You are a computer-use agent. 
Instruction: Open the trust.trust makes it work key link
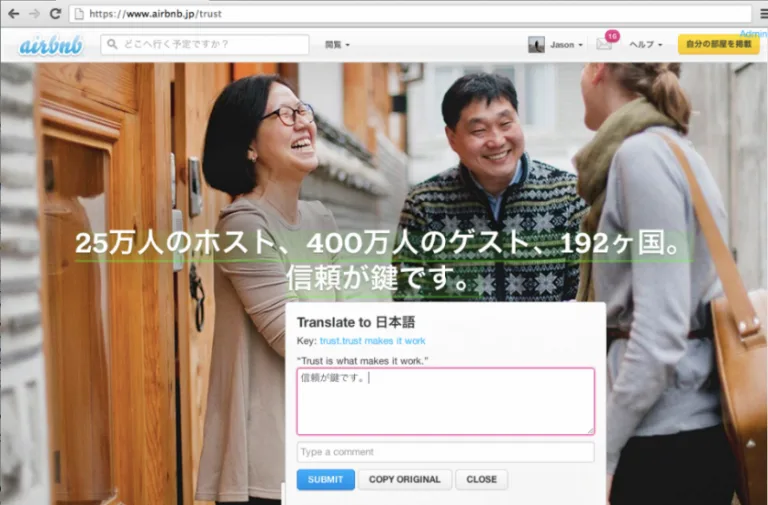[x=372, y=341]
